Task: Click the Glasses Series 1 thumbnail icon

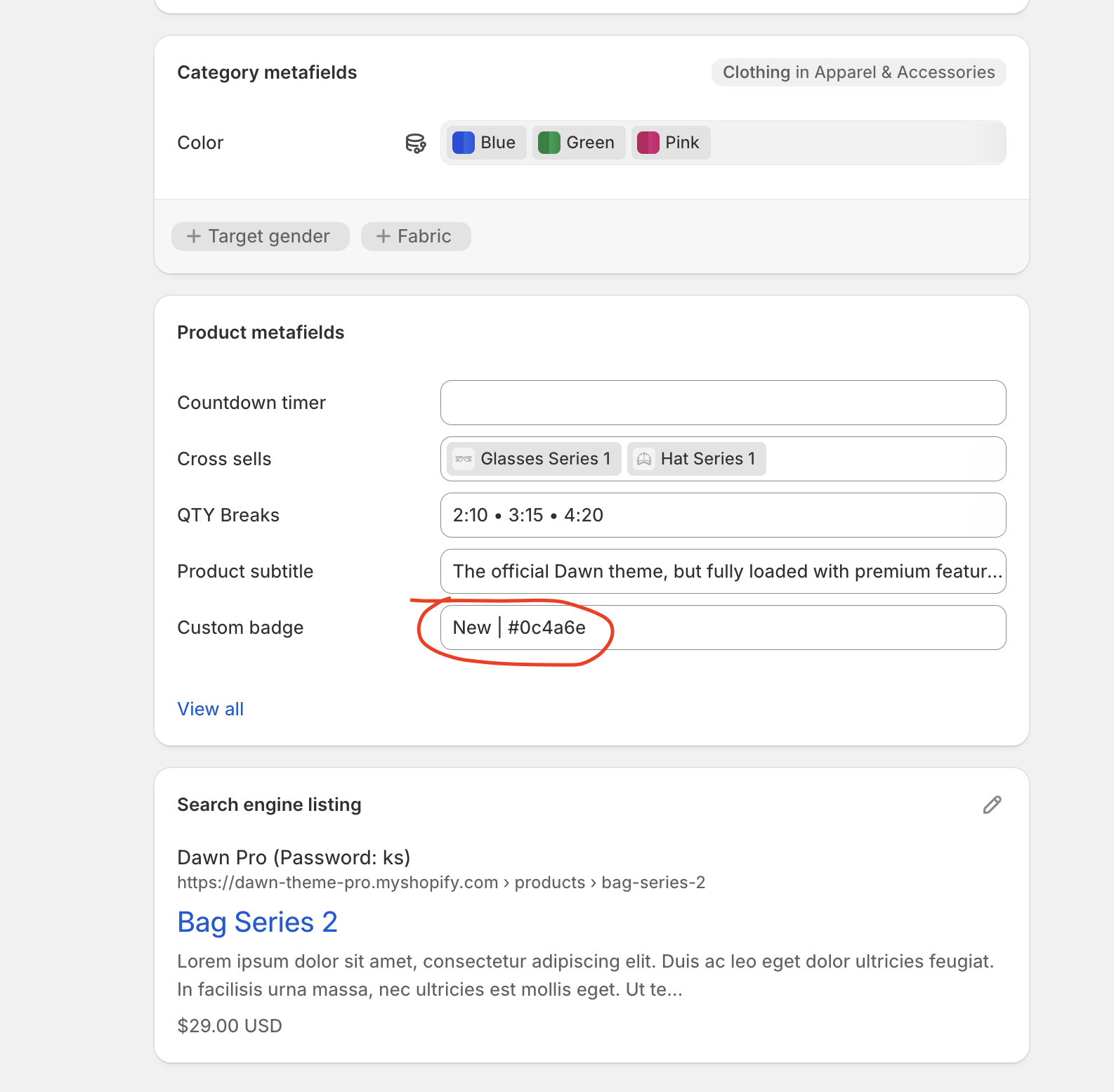Action: coord(464,459)
